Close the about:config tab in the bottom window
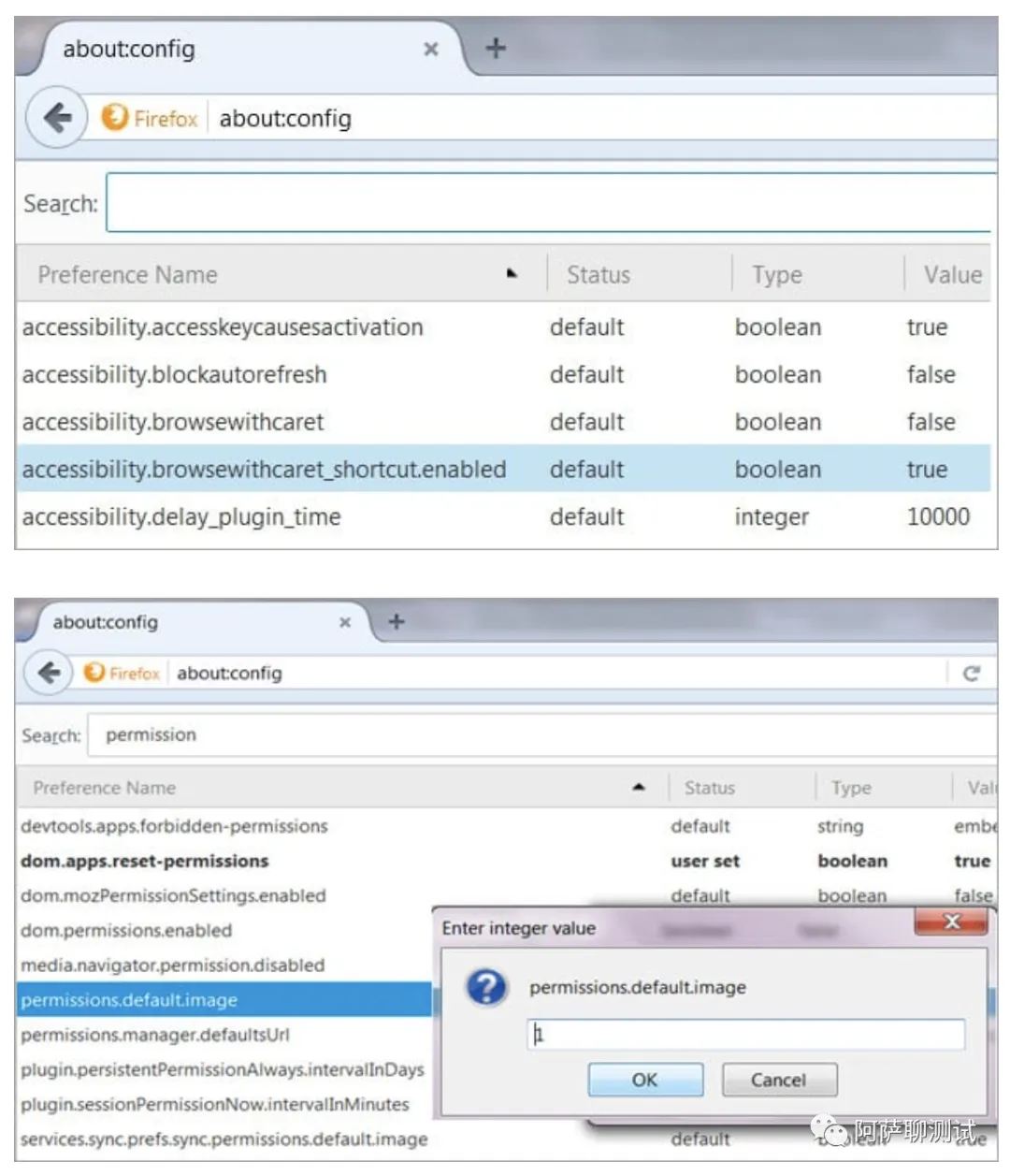The width and height of the screenshot is (1010, 1176). tap(345, 622)
